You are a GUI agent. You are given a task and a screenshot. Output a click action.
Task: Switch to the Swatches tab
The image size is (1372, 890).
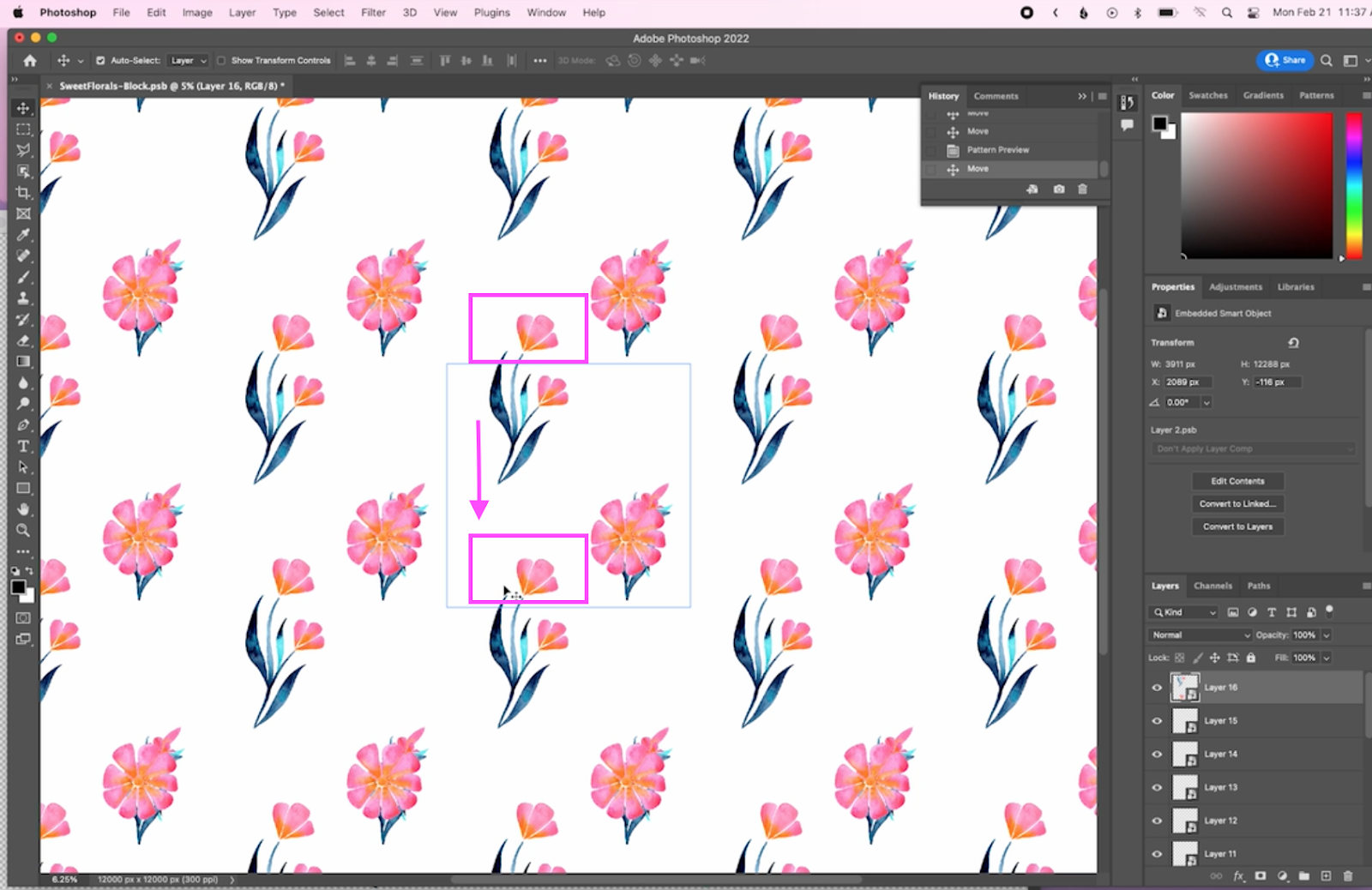click(x=1208, y=95)
